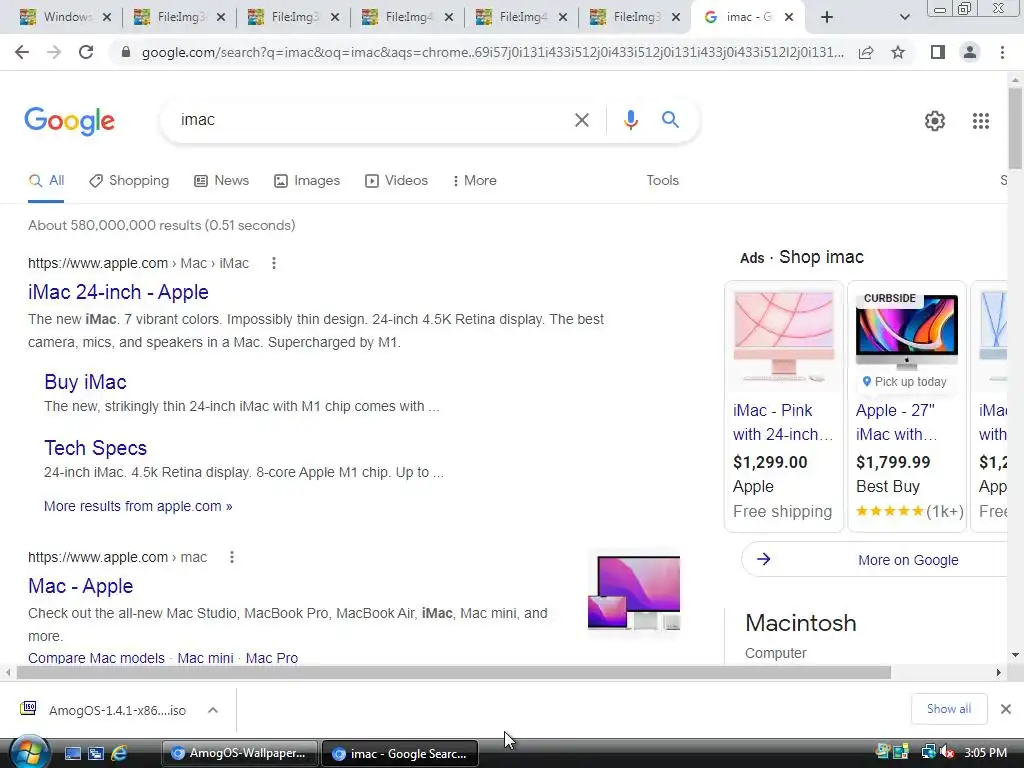Click the scroll right arrow

tap(999, 672)
